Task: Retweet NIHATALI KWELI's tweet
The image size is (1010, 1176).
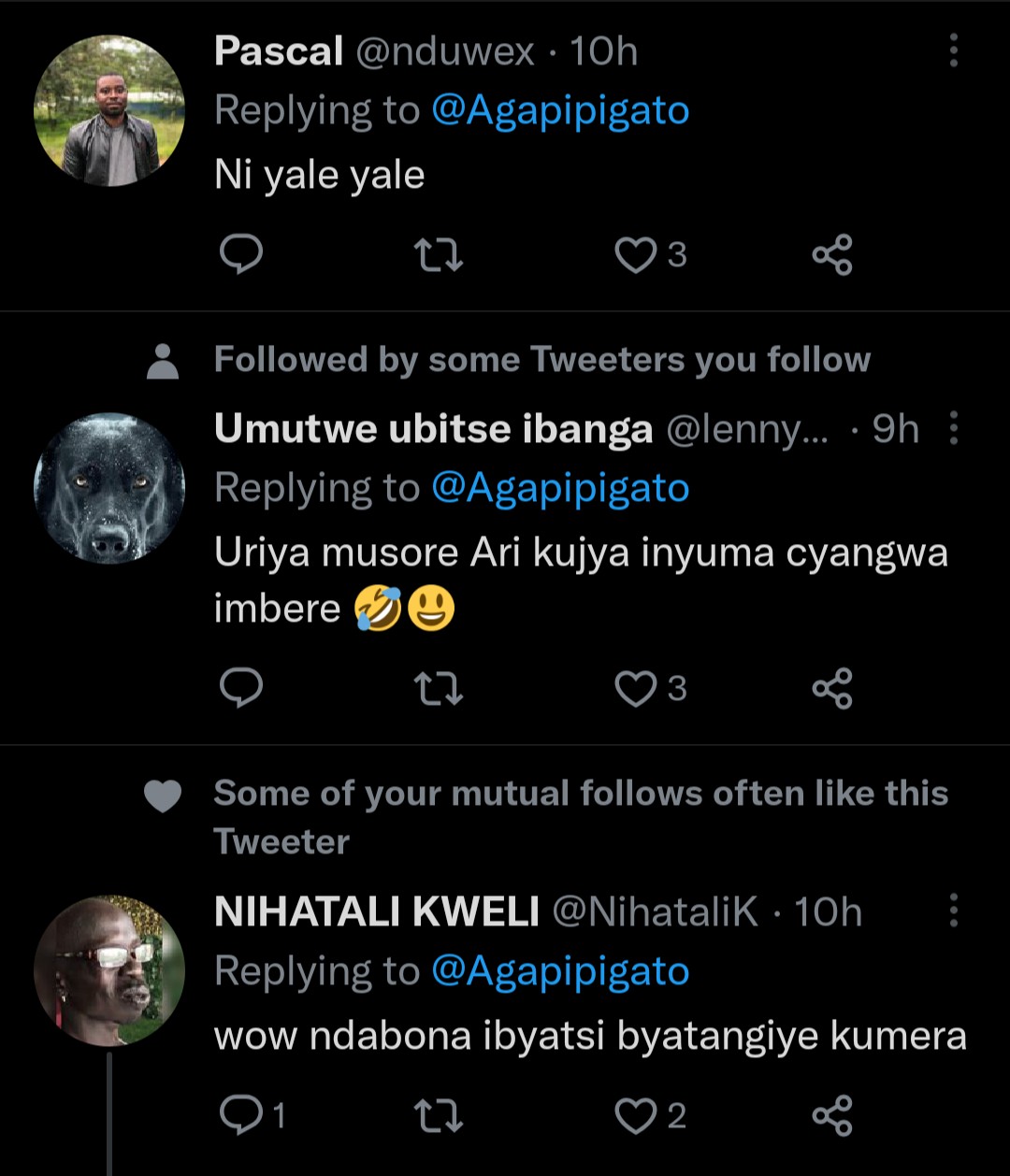Action: (x=438, y=1114)
